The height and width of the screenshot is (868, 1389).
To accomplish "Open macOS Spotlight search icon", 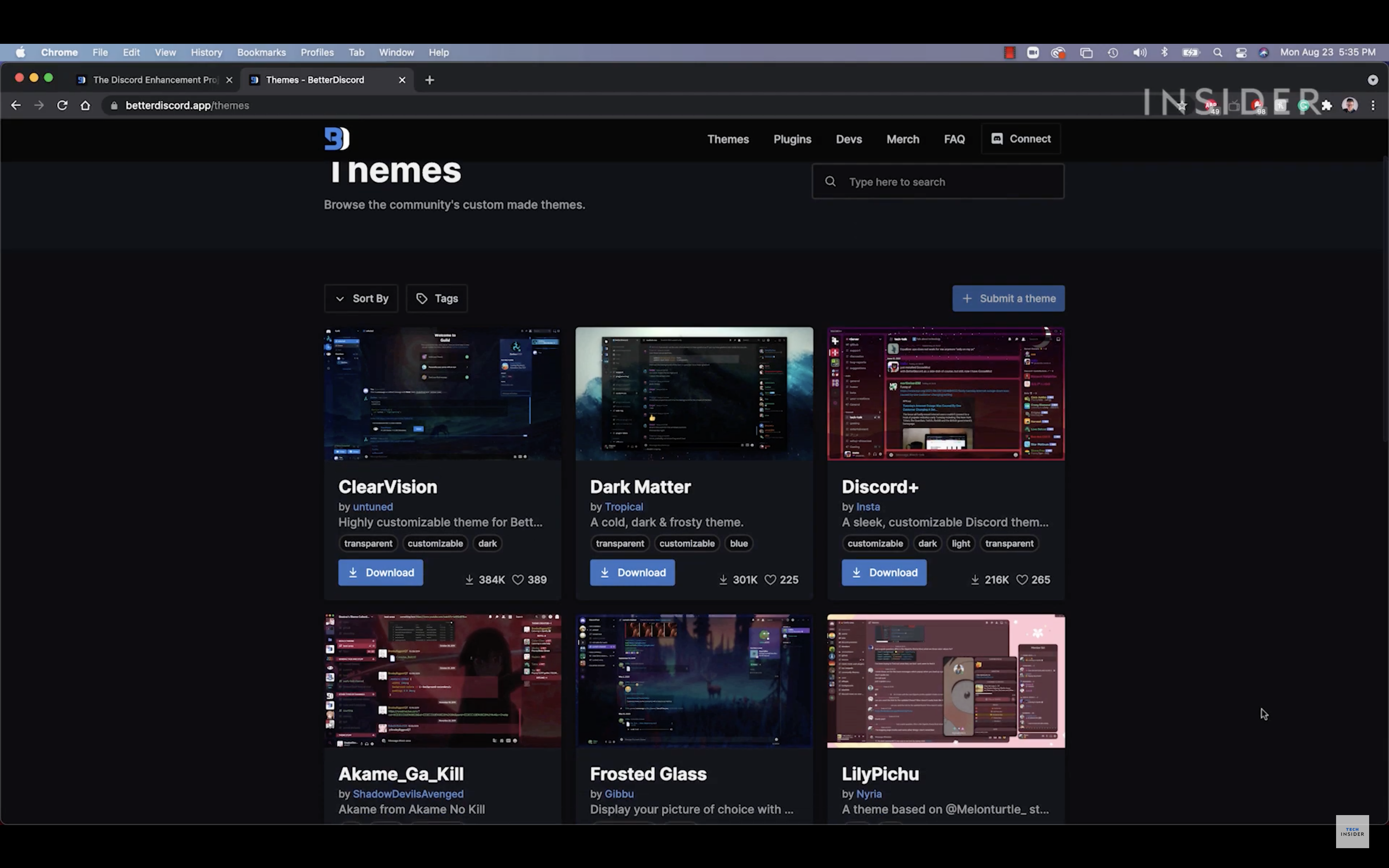I will pyautogui.click(x=1217, y=52).
